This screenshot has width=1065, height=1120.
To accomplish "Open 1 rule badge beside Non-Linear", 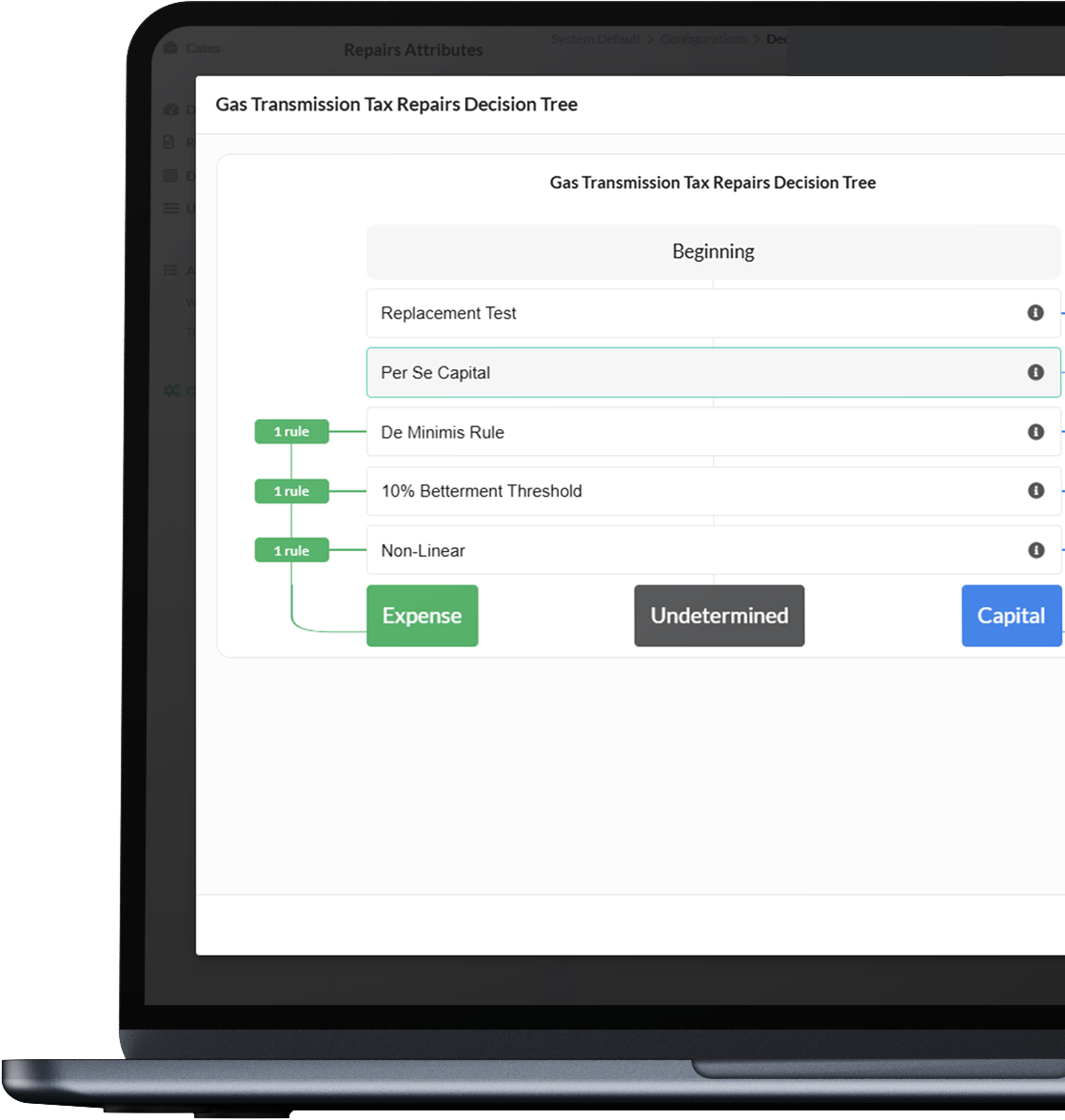I will pyautogui.click(x=291, y=550).
